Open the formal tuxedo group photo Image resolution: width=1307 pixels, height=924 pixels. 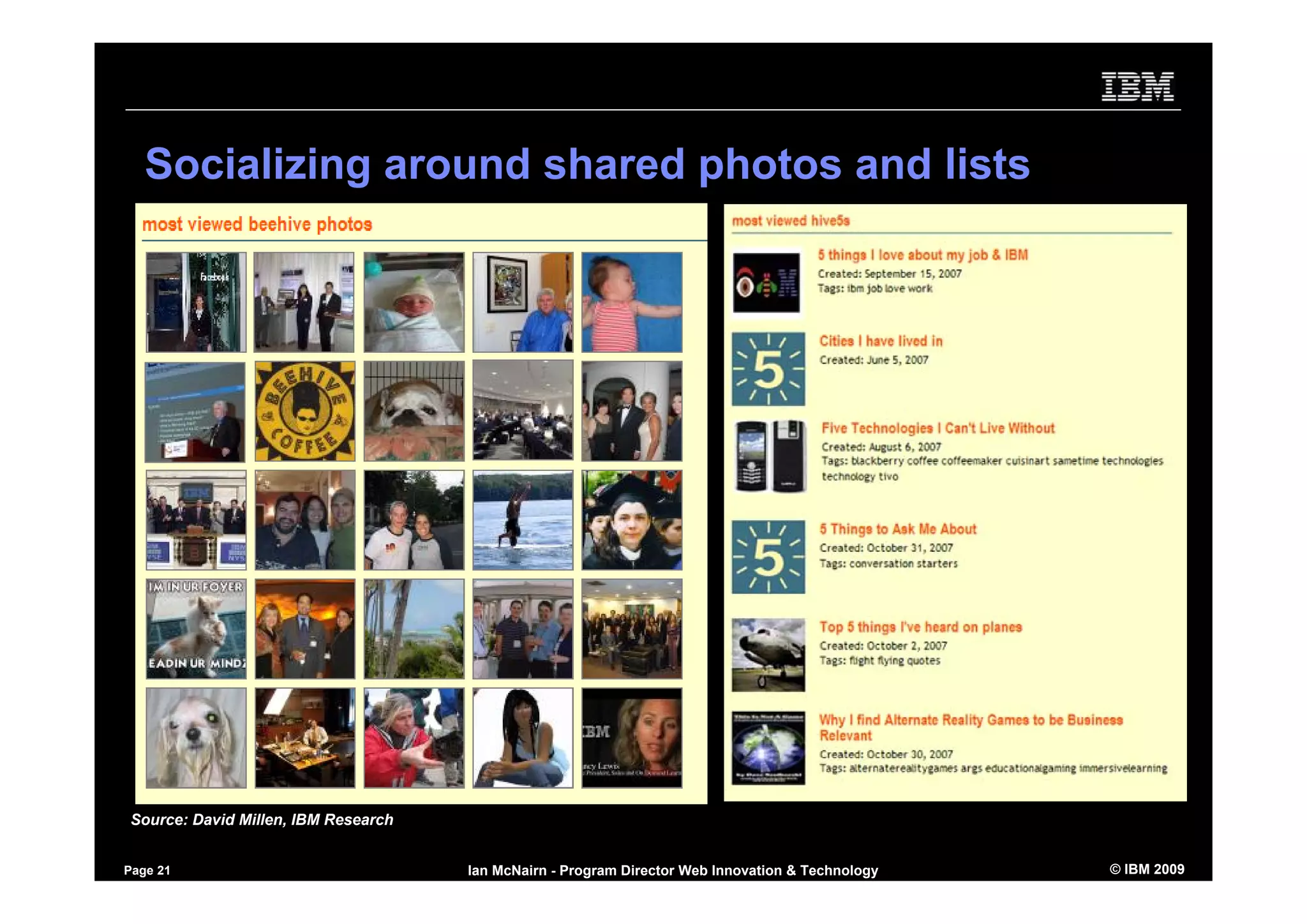click(x=632, y=412)
